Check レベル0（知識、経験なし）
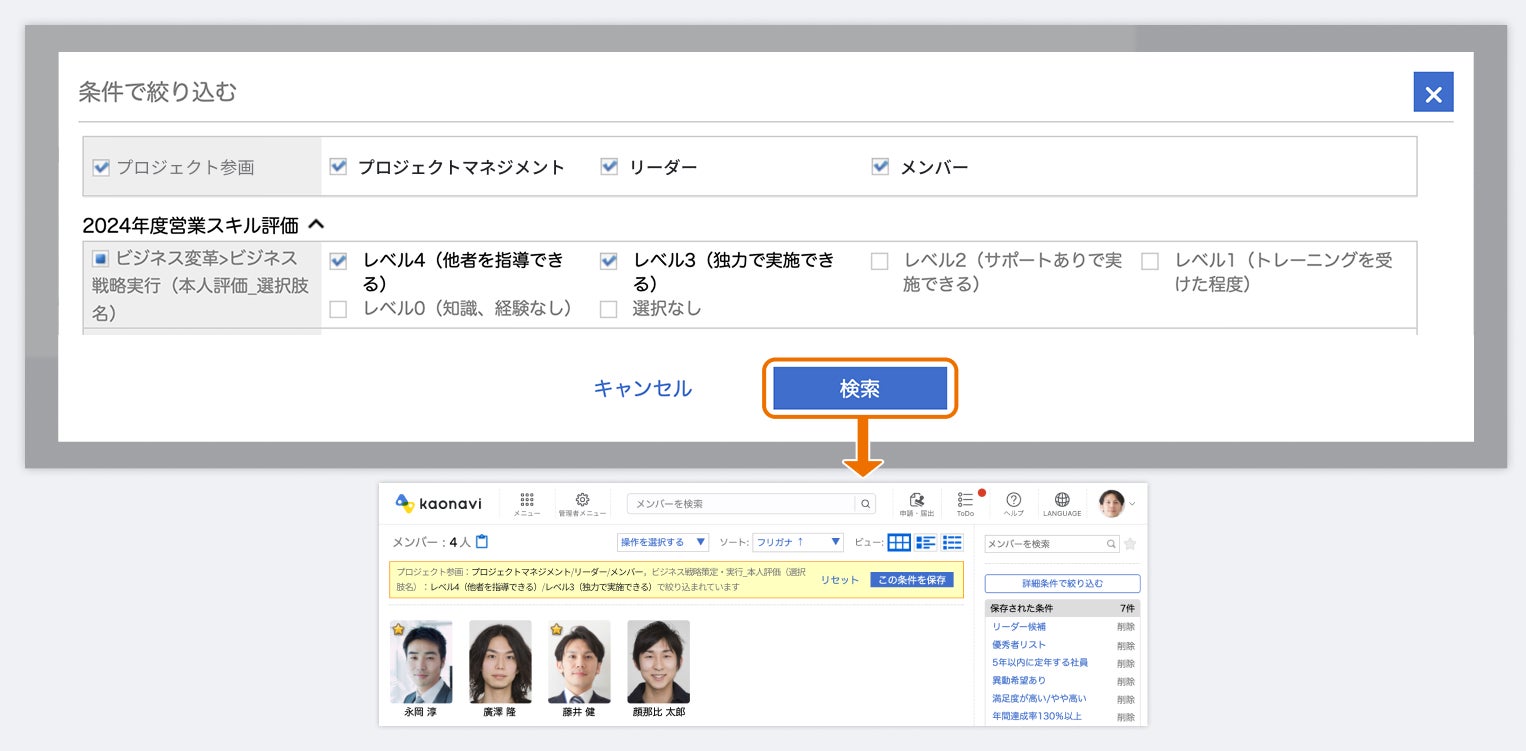This screenshot has height=751, width=1526. [338, 309]
